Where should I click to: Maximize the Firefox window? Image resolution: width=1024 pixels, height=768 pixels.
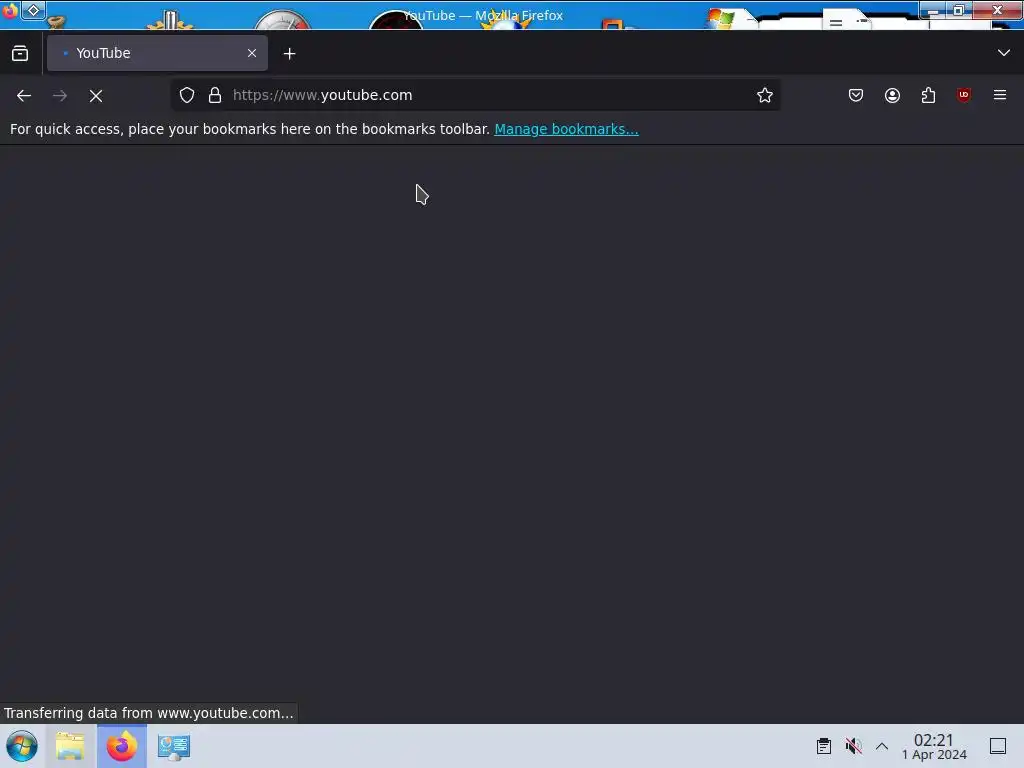[x=958, y=10]
